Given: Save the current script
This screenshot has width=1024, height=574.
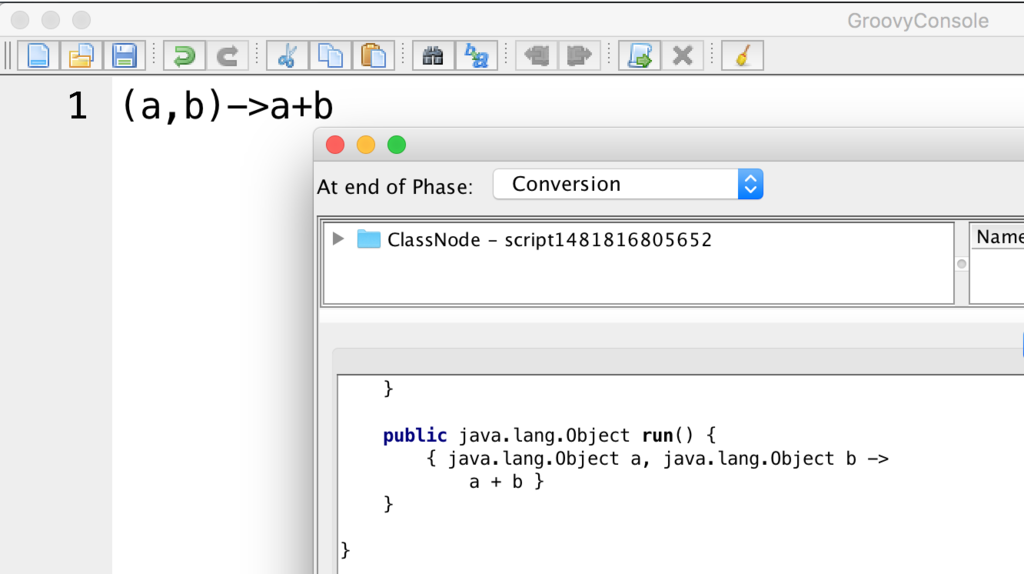Looking at the screenshot, I should click(x=124, y=56).
